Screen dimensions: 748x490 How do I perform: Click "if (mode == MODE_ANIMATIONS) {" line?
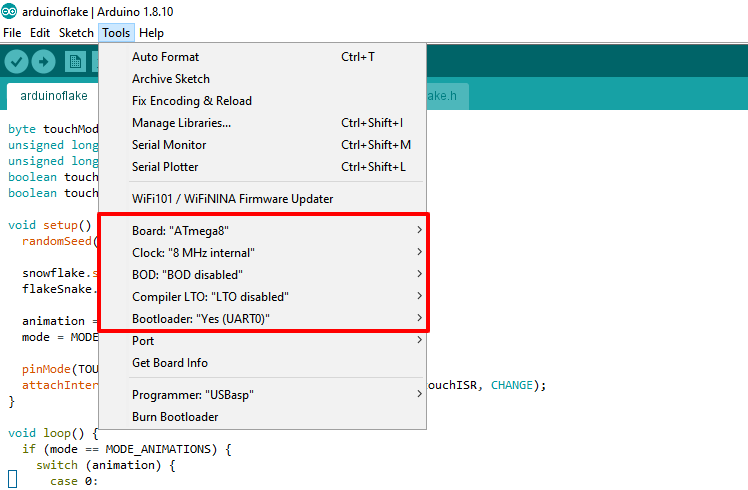[x=127, y=449]
